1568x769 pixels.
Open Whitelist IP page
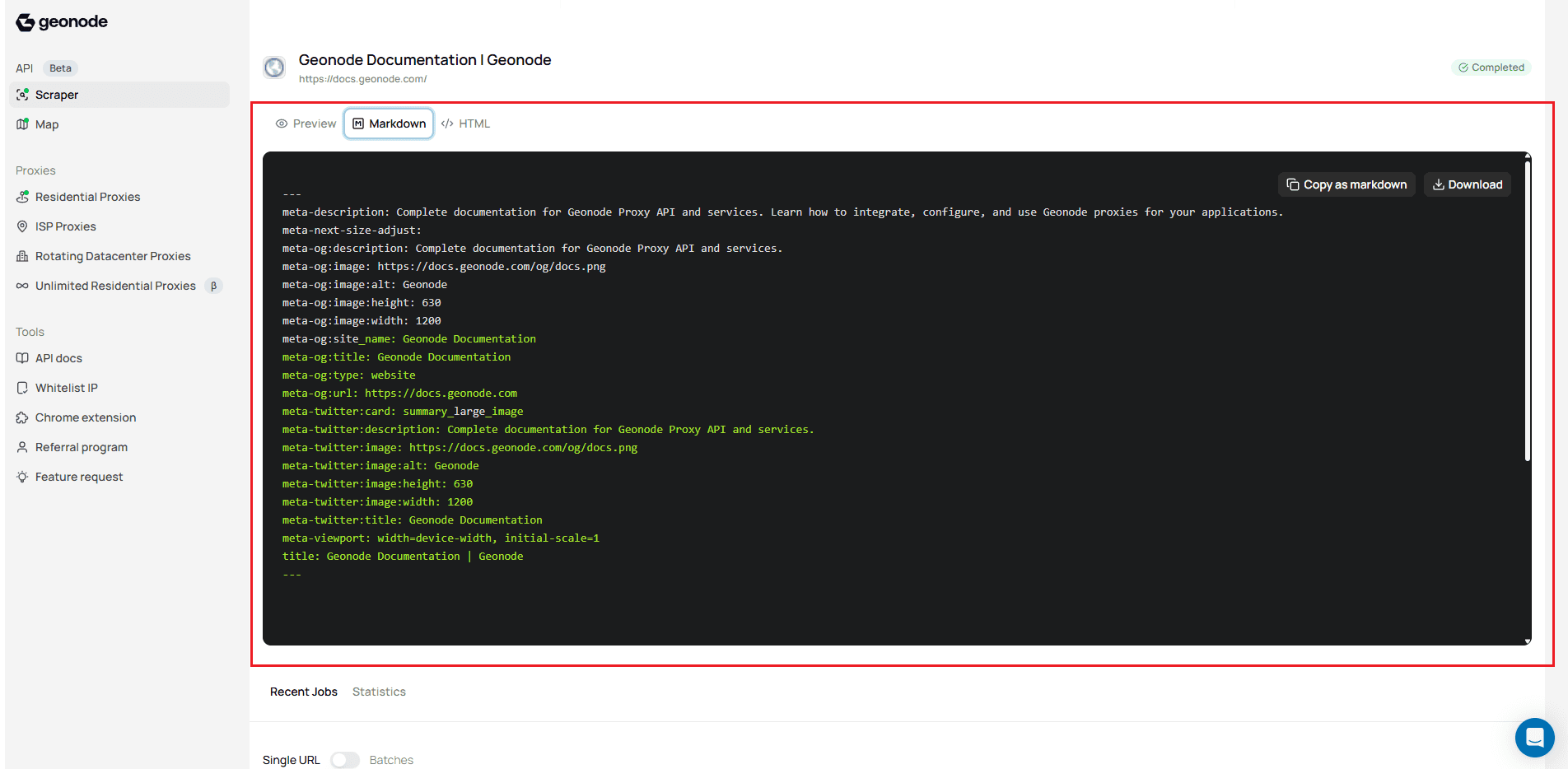pos(119,388)
